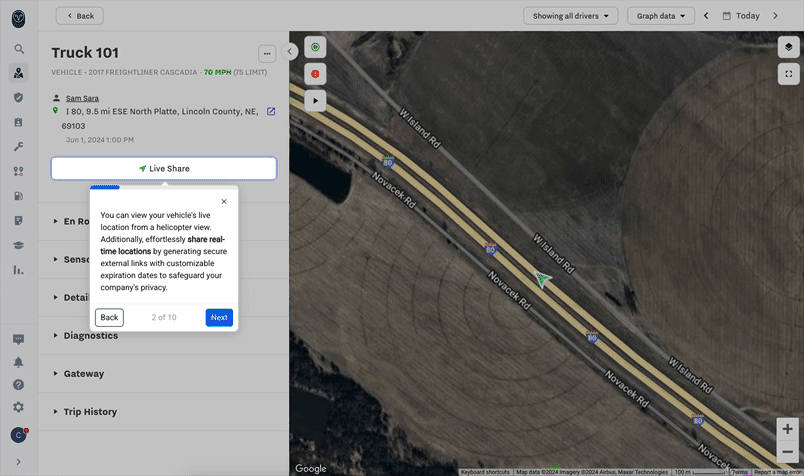This screenshot has width=804, height=476.
Task: Click the map layers icon
Action: (x=788, y=47)
